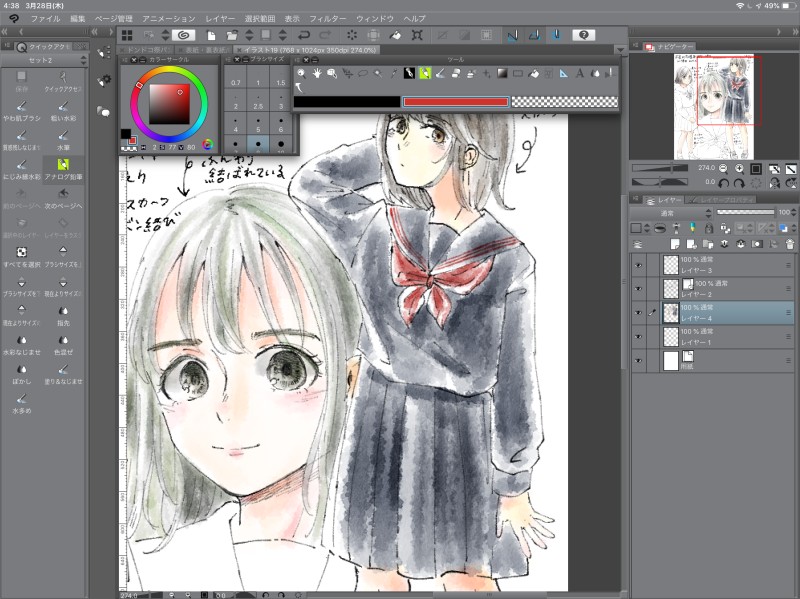800x599 pixels.
Task: Select black main color bar in tool palette
Action: click(x=347, y=102)
